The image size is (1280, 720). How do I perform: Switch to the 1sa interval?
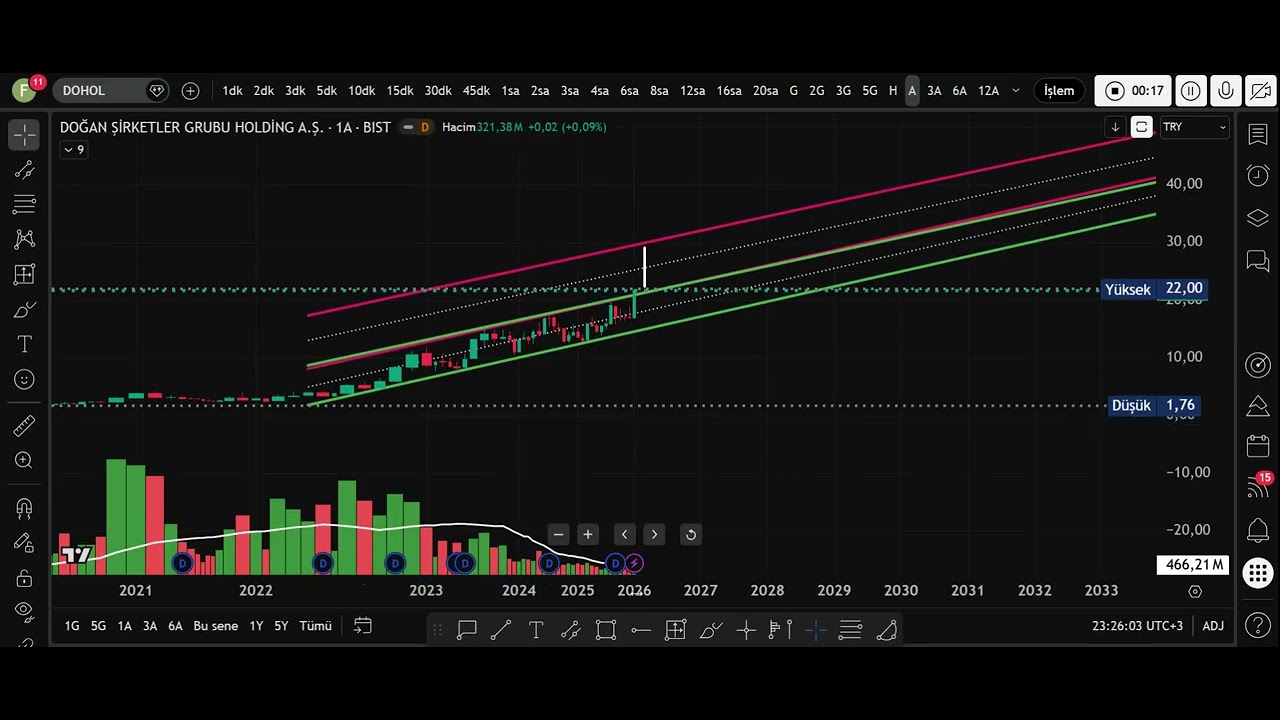click(x=510, y=90)
